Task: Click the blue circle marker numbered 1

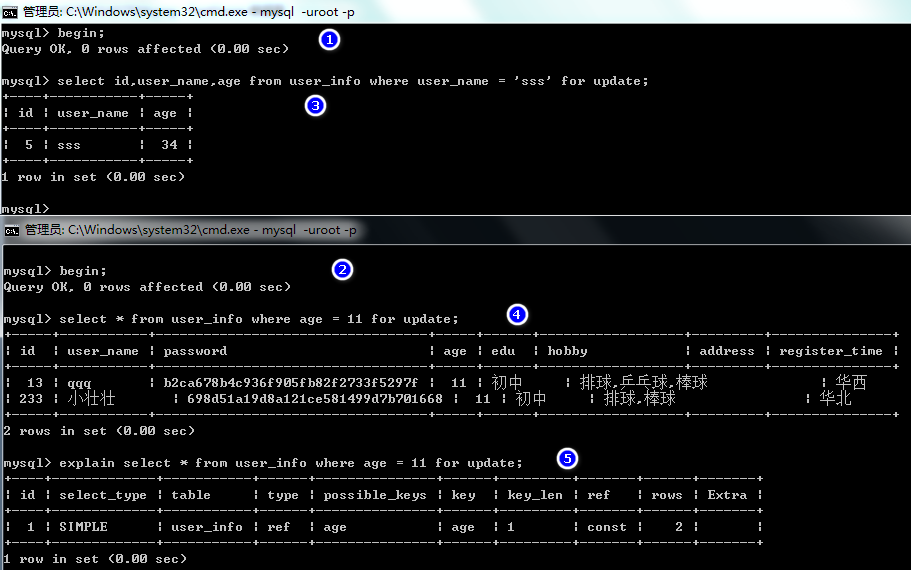Action: tap(328, 40)
